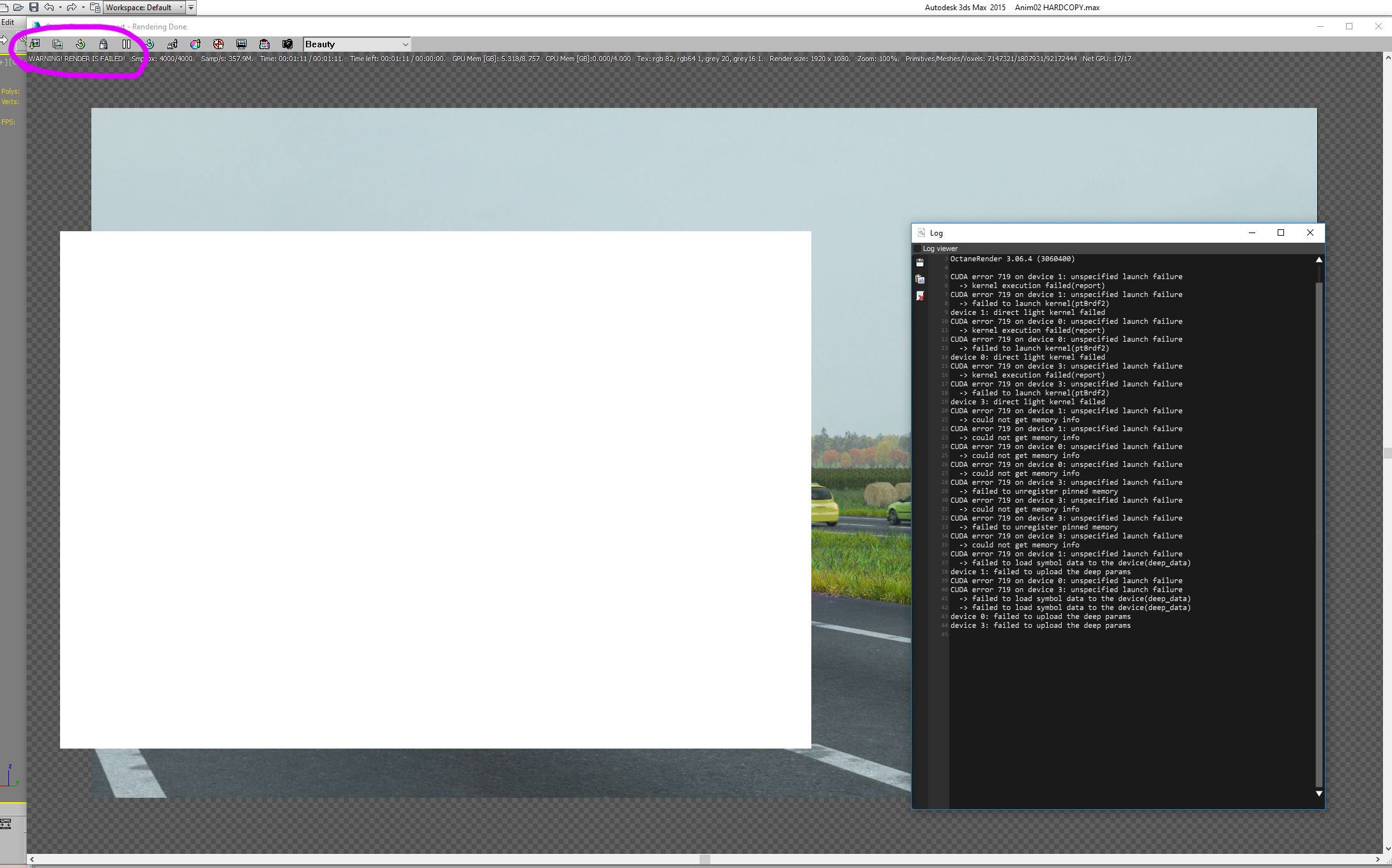Click the save render image icon
The width and height of the screenshot is (1392, 868).
click(x=34, y=44)
